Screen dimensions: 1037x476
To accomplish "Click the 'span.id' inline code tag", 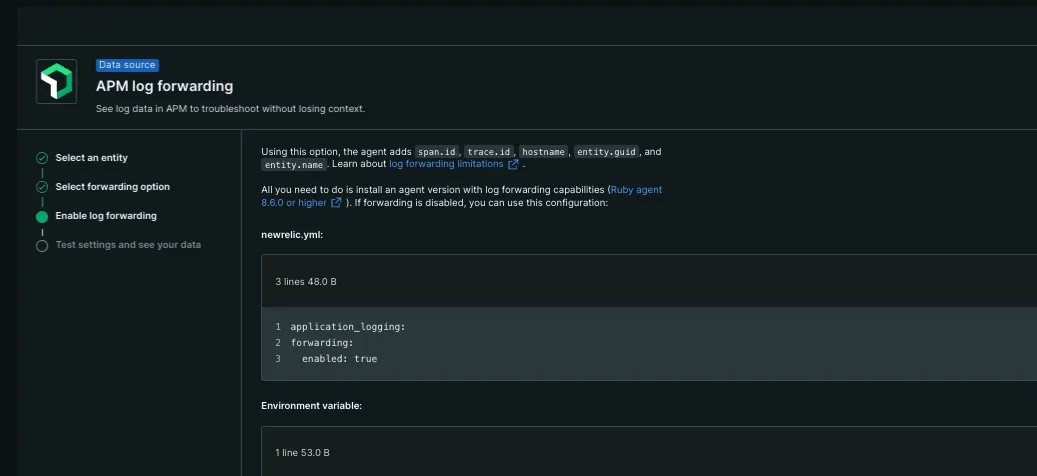I will (x=436, y=152).
